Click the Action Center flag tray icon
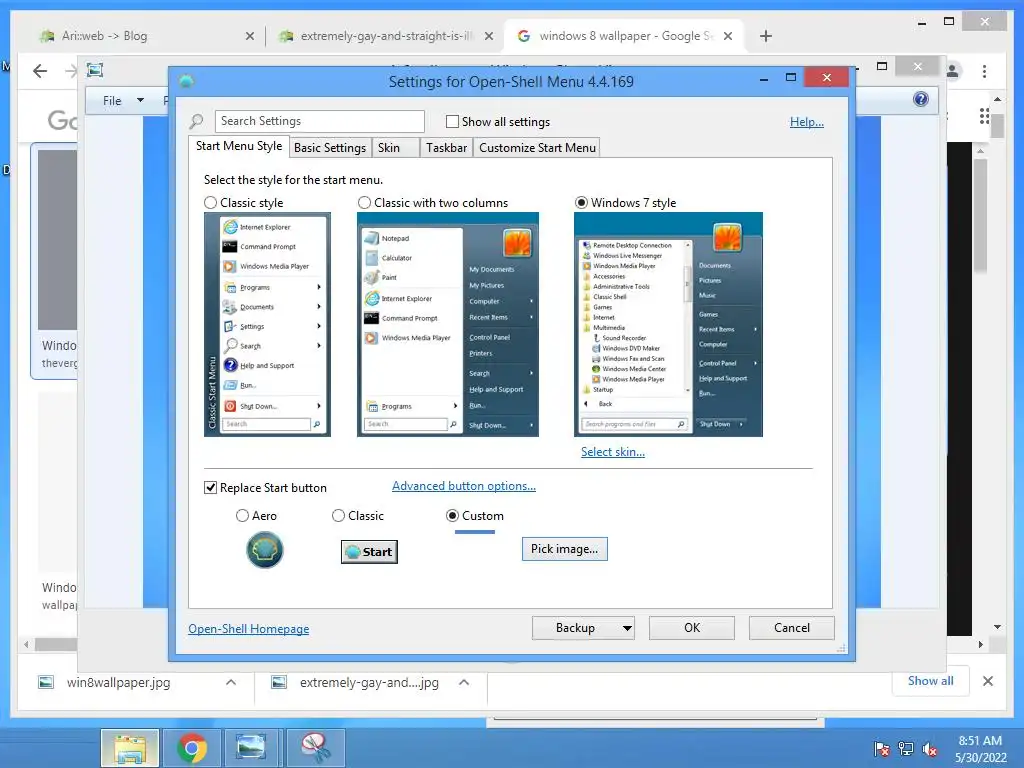This screenshot has height=768, width=1024. click(882, 749)
